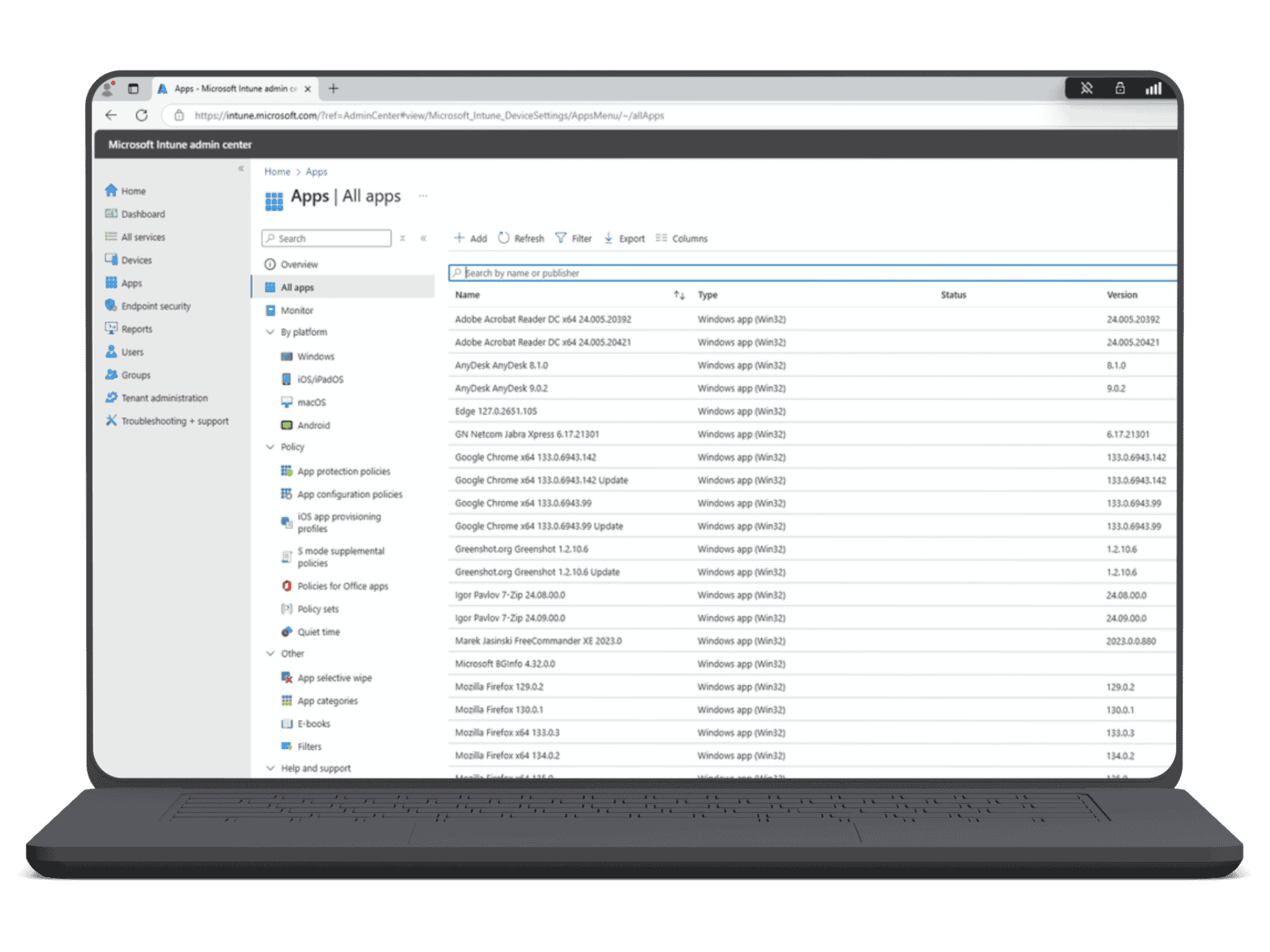Select the Overview menu item

291,264
